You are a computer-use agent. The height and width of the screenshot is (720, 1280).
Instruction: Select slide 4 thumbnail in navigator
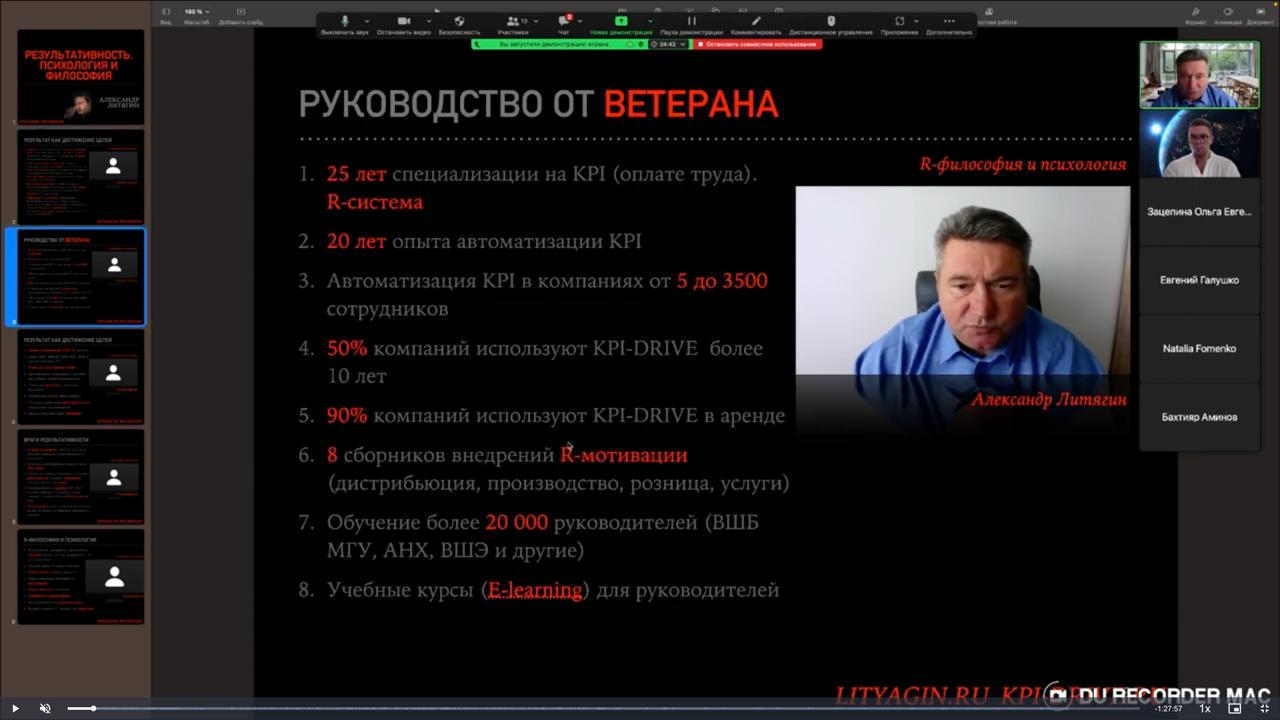(x=80, y=377)
